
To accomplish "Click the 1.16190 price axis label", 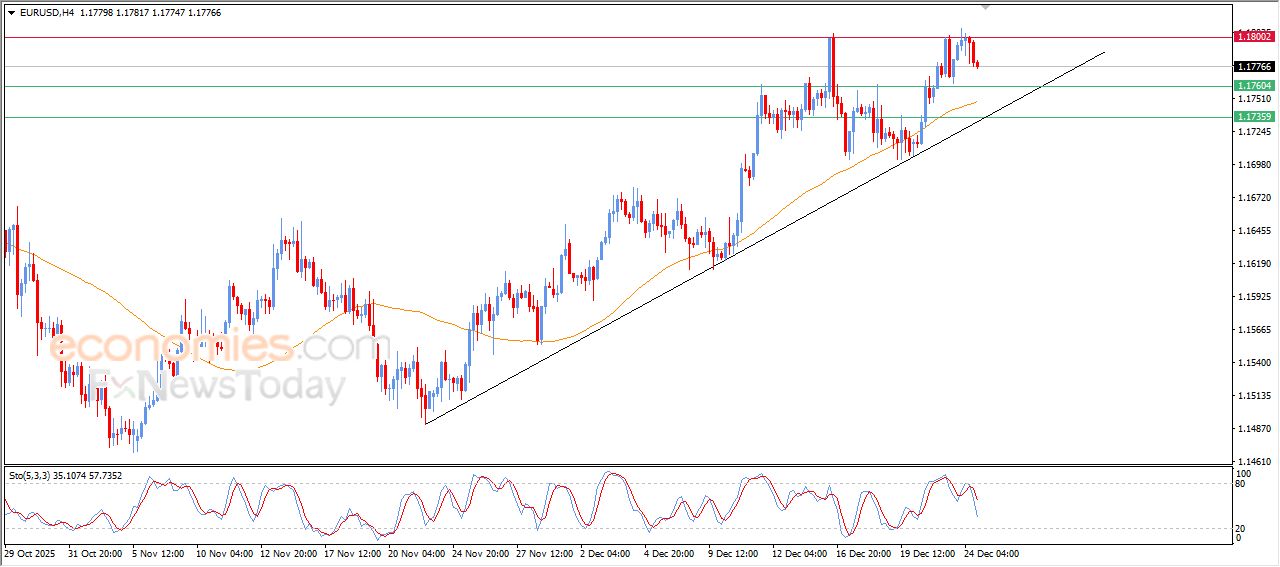I will click(1254, 264).
